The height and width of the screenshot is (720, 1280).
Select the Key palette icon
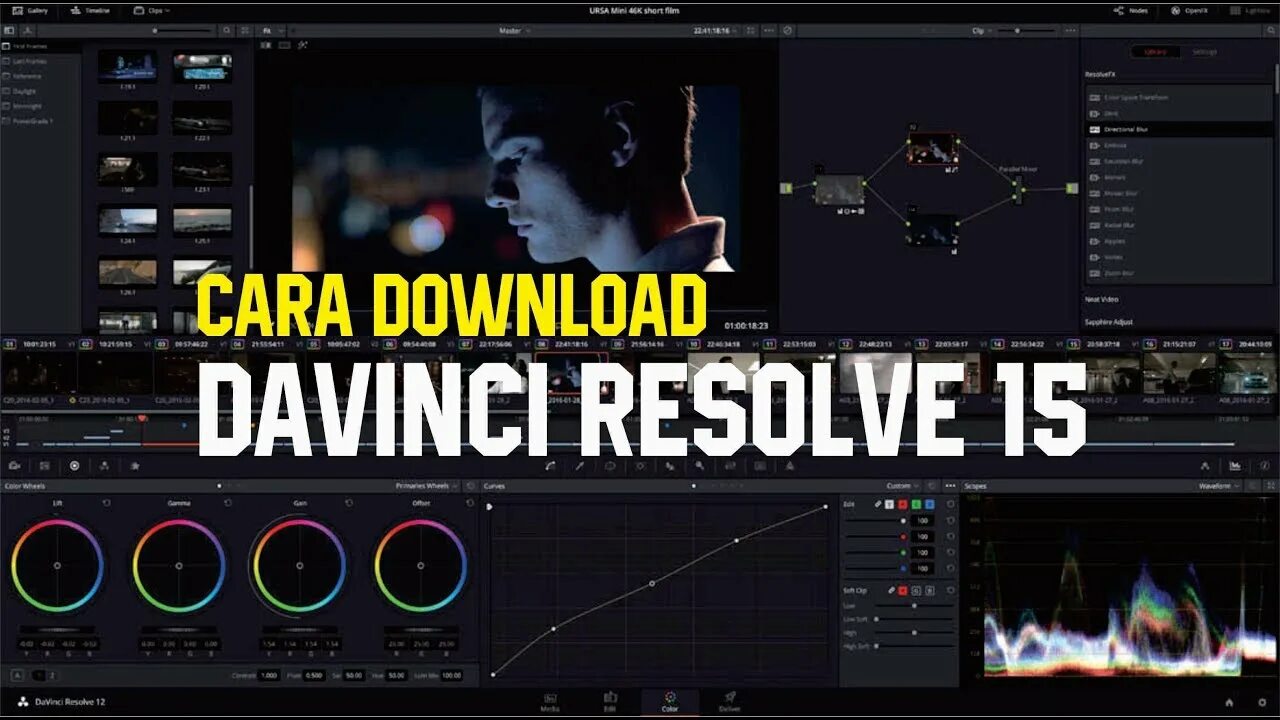(x=700, y=465)
